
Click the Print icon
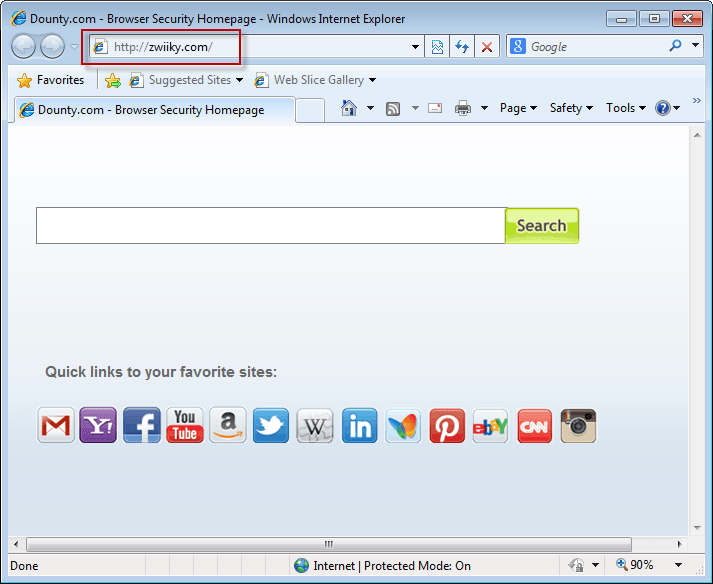click(x=463, y=108)
